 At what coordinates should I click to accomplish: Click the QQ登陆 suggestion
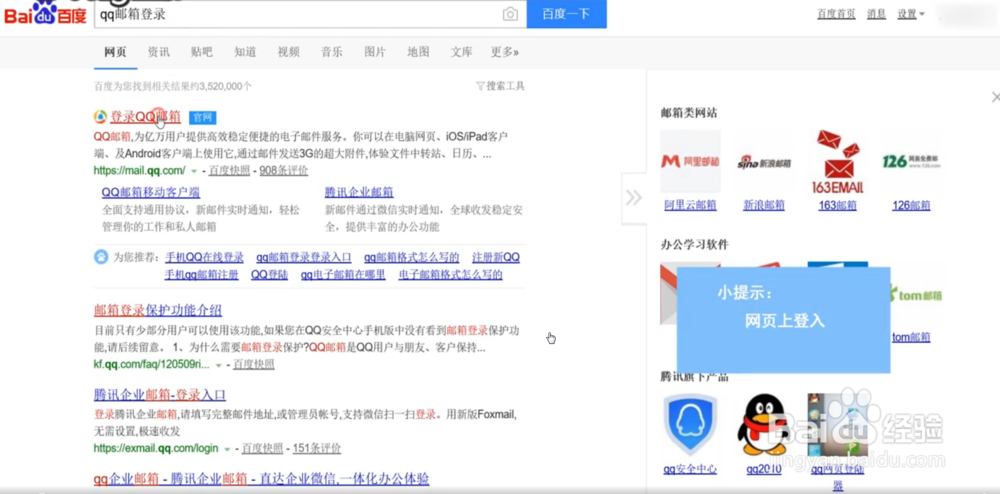tap(269, 275)
